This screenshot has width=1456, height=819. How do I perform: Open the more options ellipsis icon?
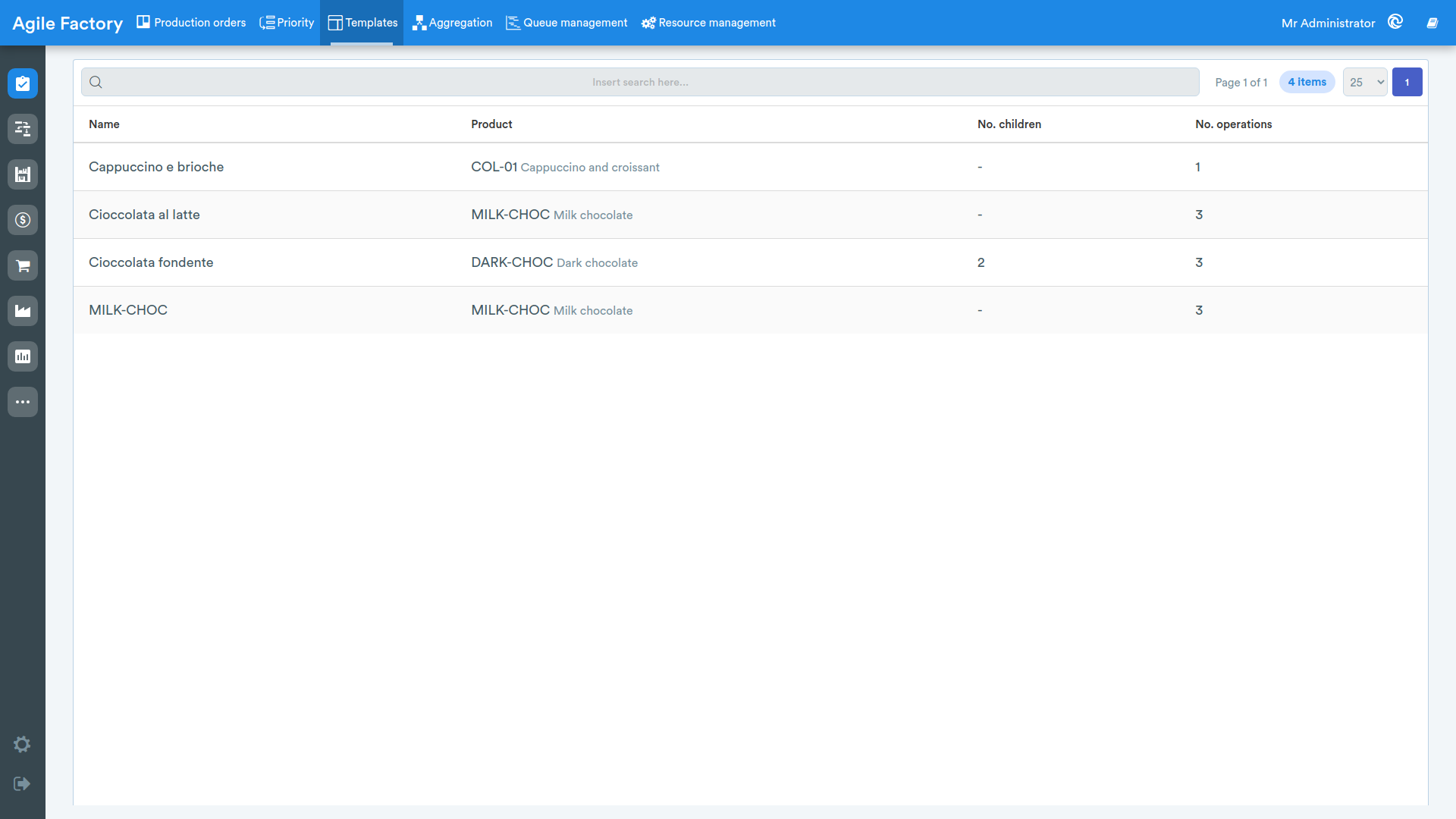(23, 402)
